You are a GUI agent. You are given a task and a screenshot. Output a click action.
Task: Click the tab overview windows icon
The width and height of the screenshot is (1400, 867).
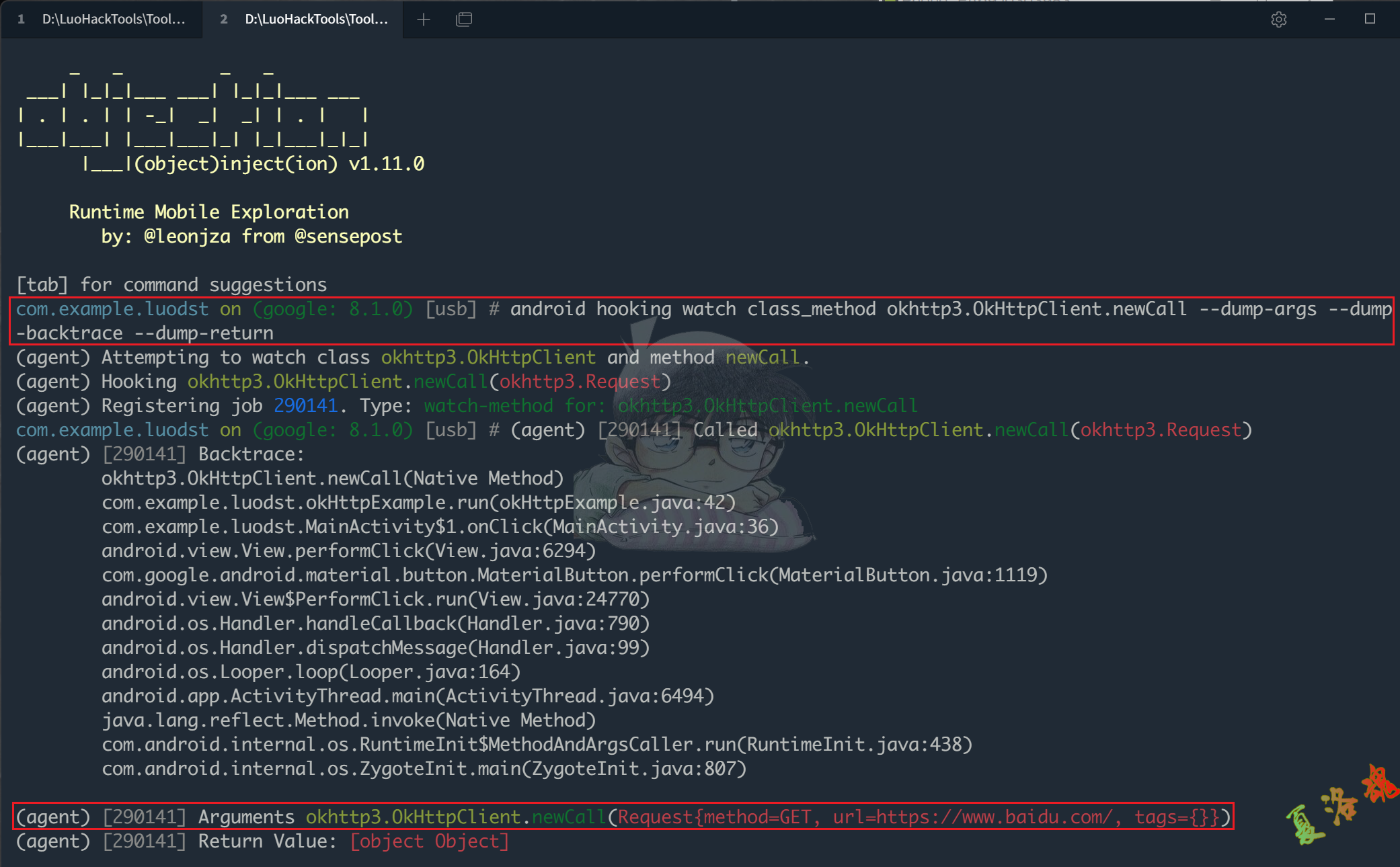(464, 19)
